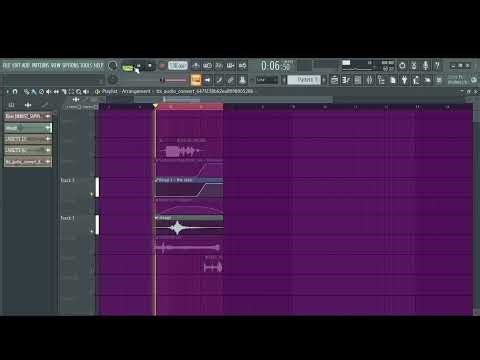Toggle the metronome icon
Image resolution: width=480 pixels, height=360 pixels.
[196, 66]
